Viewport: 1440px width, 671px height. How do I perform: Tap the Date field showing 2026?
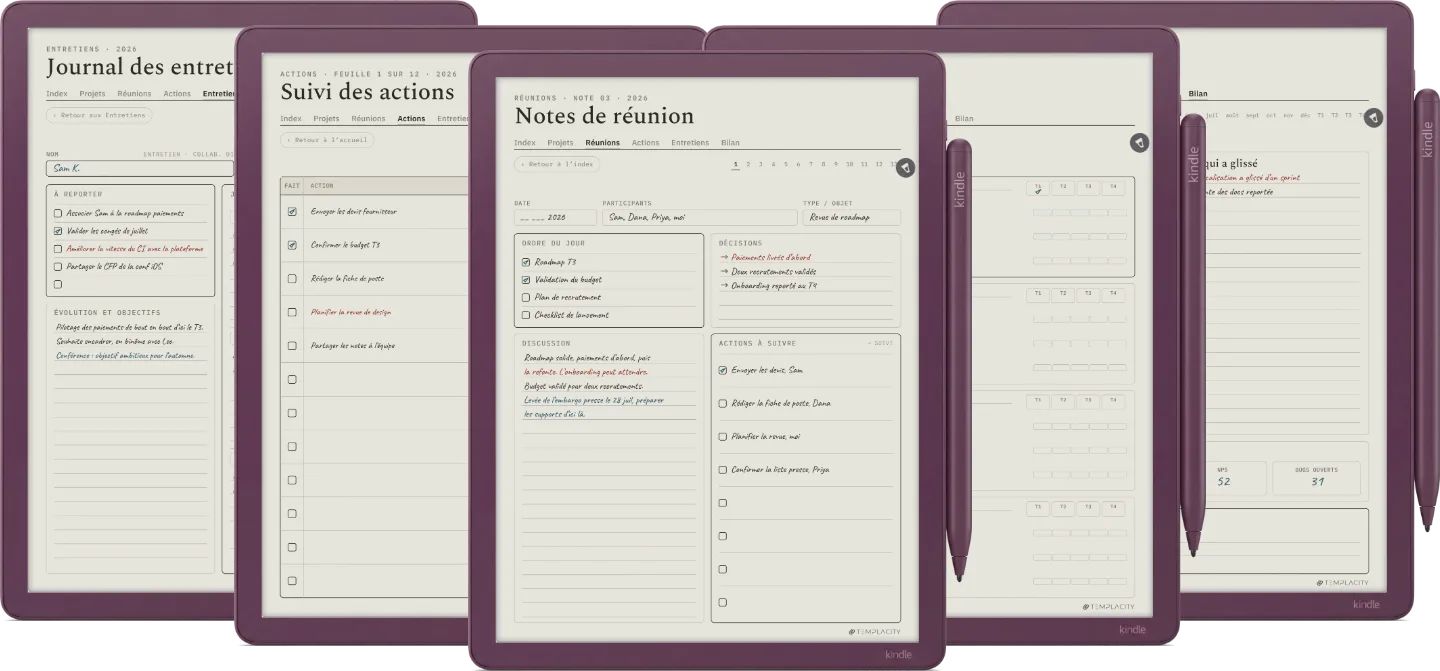coord(555,217)
